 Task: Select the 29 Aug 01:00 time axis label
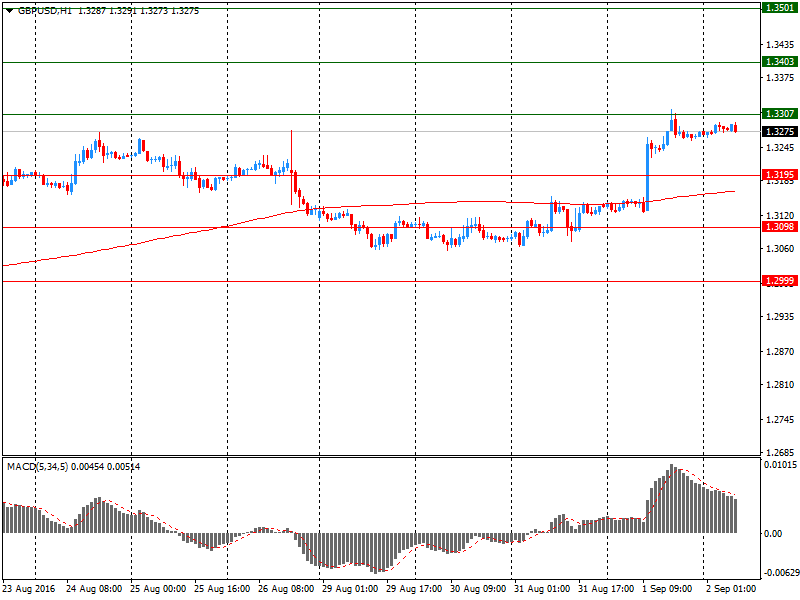(350, 589)
